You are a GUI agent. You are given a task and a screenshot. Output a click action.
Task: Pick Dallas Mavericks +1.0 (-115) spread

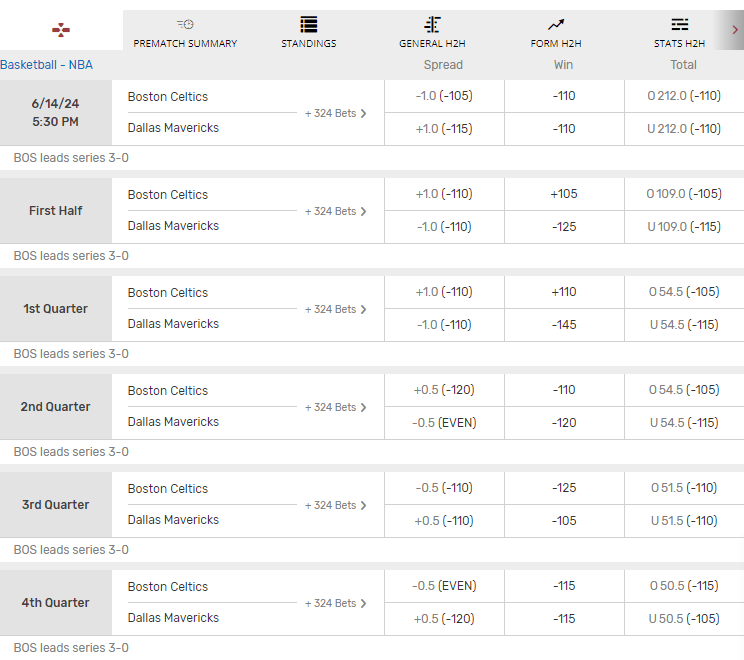[444, 129]
